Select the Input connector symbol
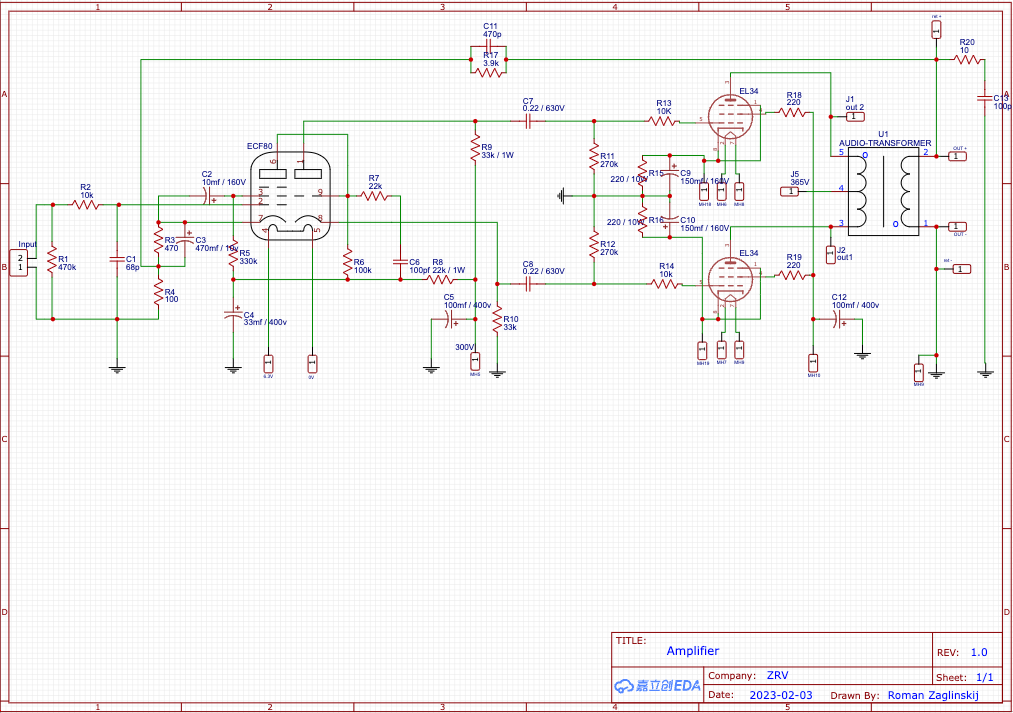 click(20, 264)
